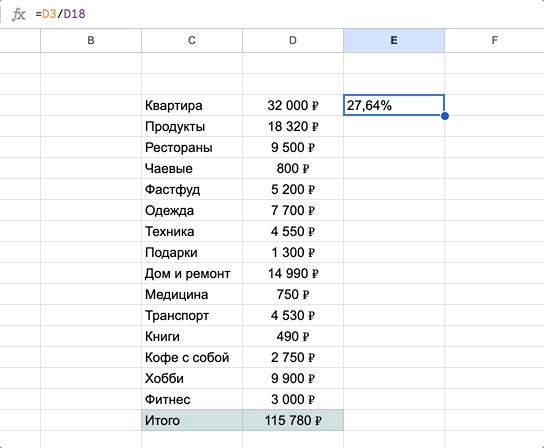Screen dimensions: 544x448
Task: Select column D header
Action: (293, 41)
